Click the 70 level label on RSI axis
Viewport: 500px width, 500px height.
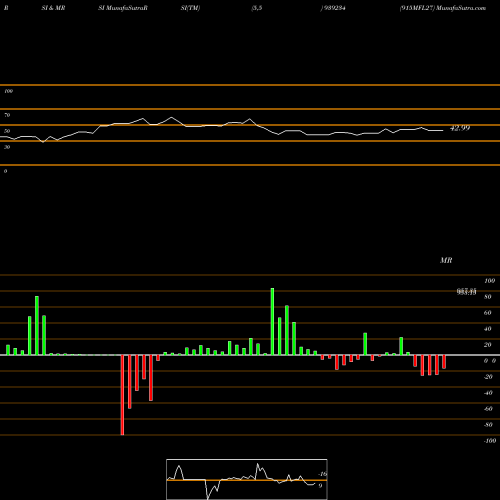[7, 115]
